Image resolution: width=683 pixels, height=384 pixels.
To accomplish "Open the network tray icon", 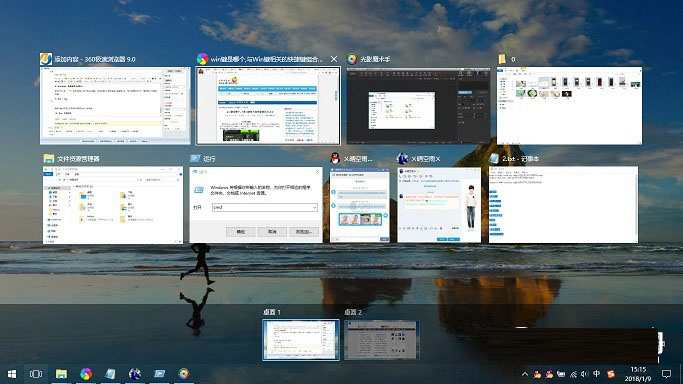I will coord(573,374).
